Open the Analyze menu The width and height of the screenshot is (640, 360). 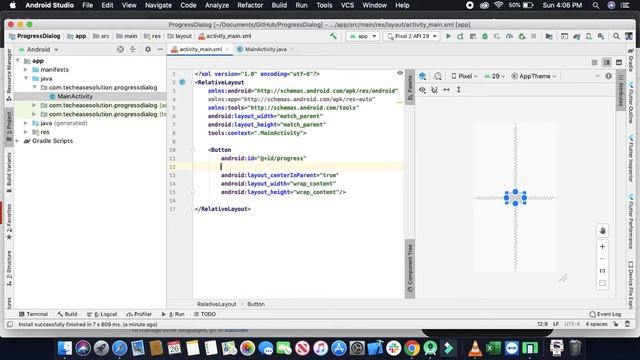click(x=217, y=5)
